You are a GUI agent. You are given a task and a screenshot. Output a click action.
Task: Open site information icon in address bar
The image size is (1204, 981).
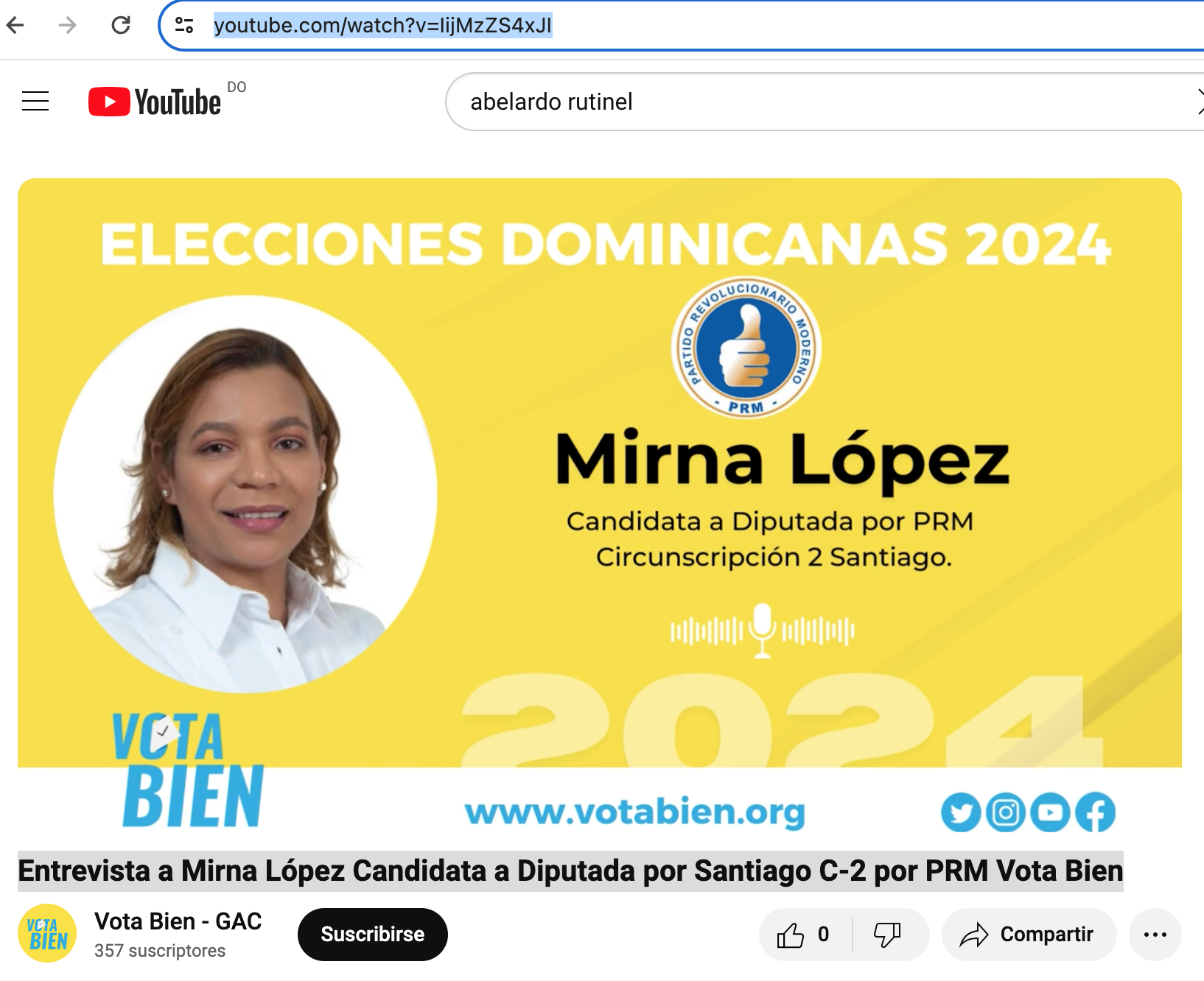184,26
